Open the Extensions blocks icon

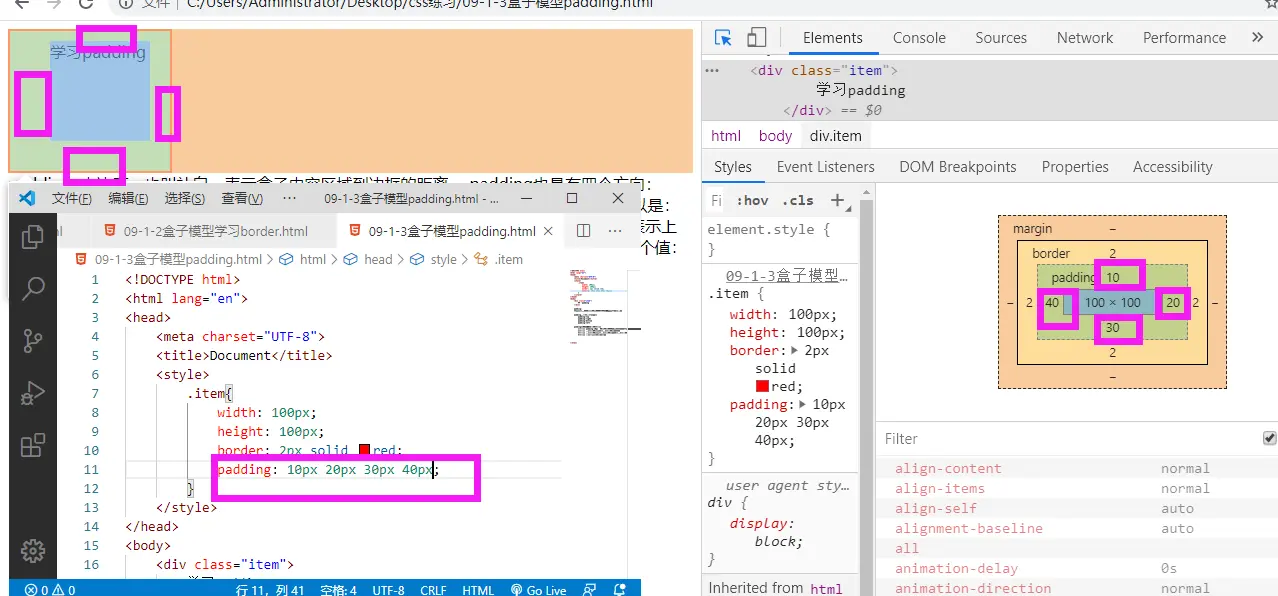(x=33, y=445)
